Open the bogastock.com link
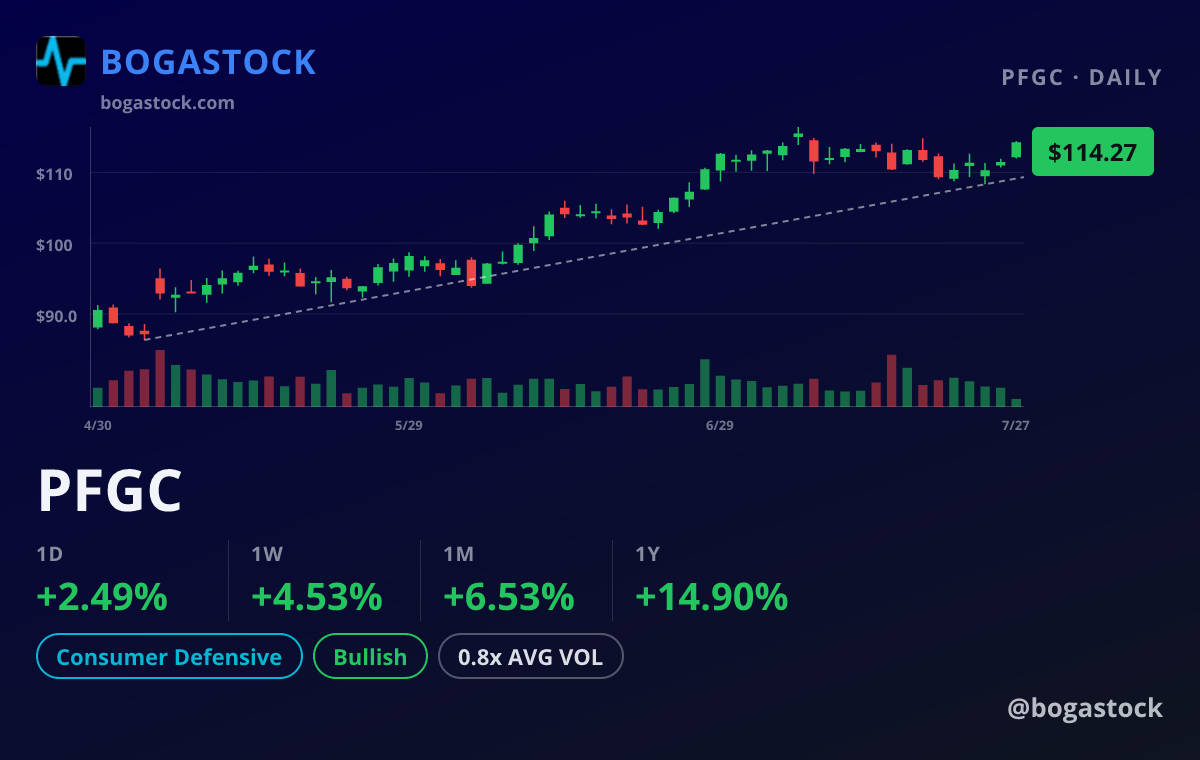Image resolution: width=1200 pixels, height=760 pixels. [x=168, y=102]
